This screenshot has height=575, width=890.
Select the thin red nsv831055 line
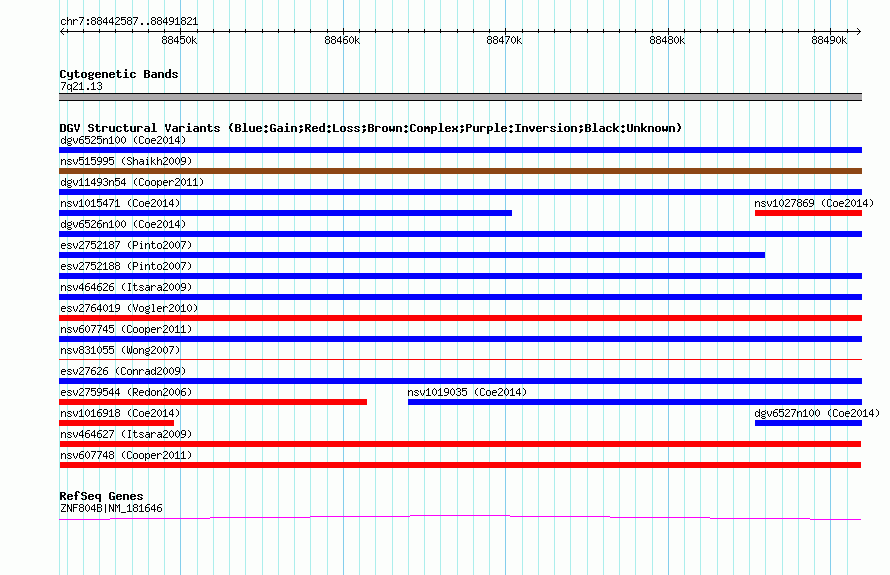coord(460,359)
